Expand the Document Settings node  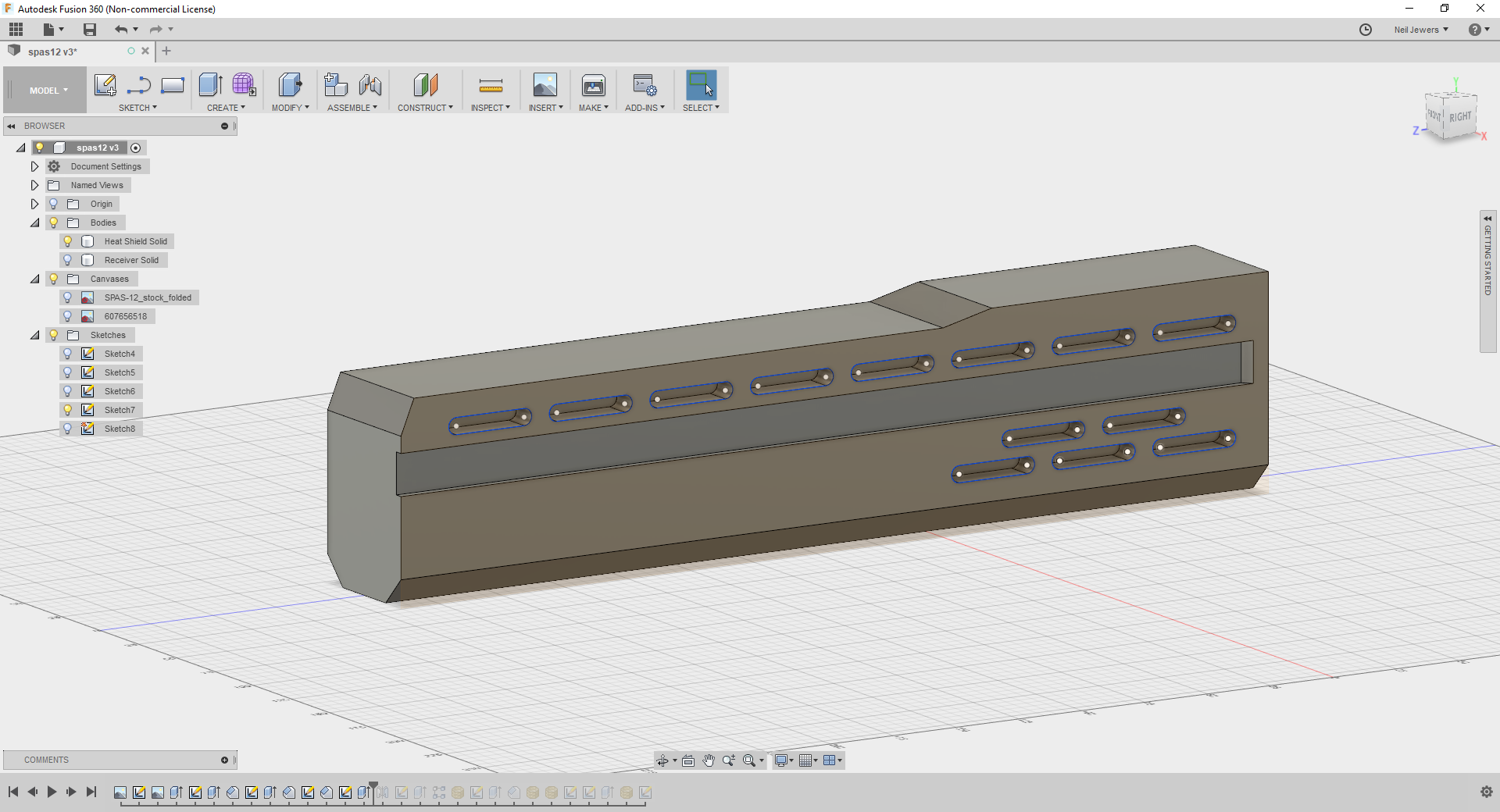[34, 166]
